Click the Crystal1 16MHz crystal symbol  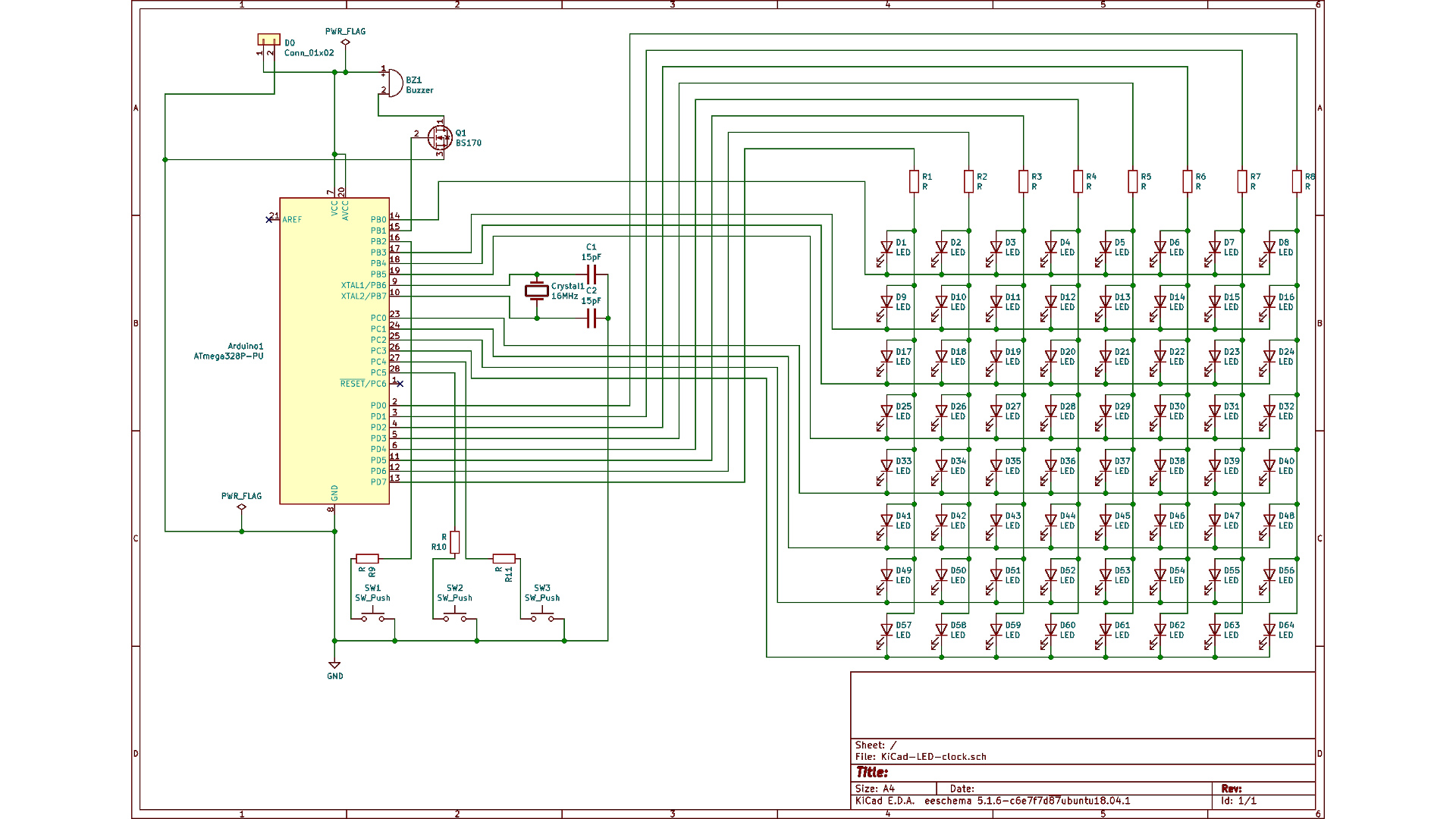537,290
